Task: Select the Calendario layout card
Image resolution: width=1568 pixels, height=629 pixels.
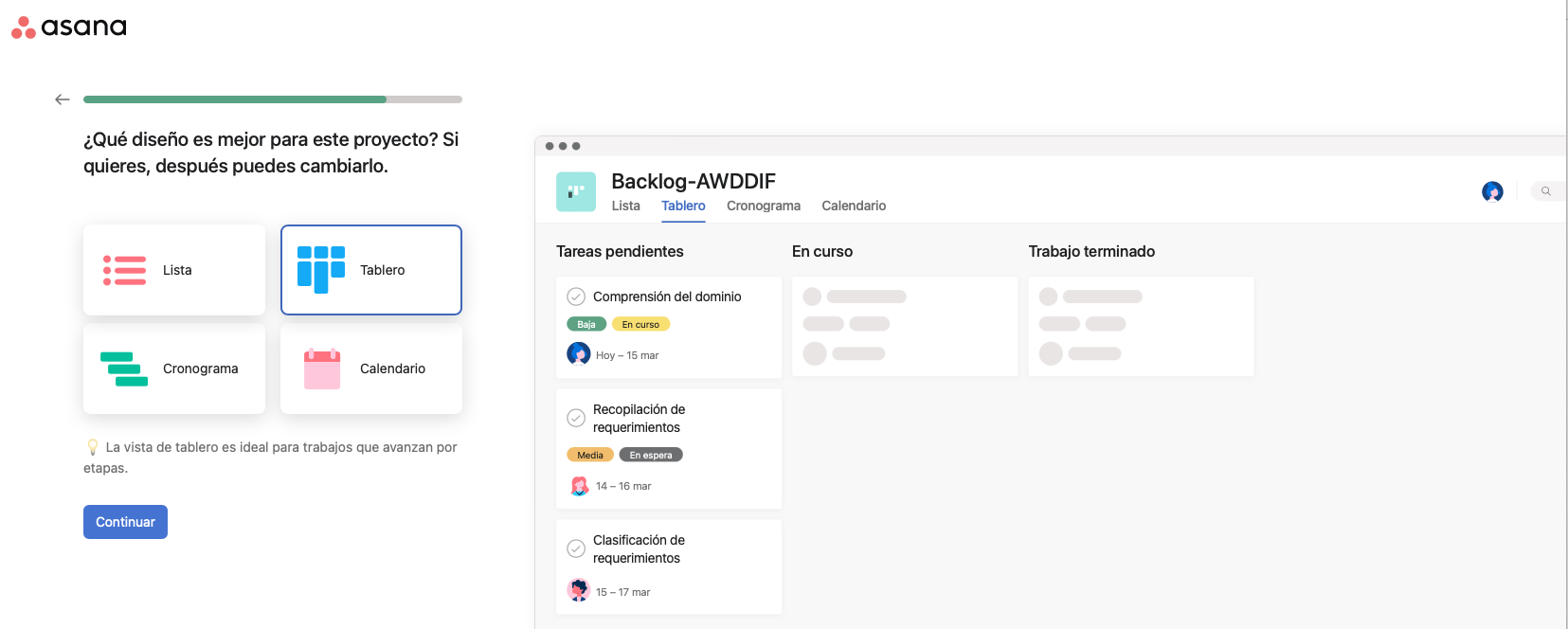Action: point(371,368)
